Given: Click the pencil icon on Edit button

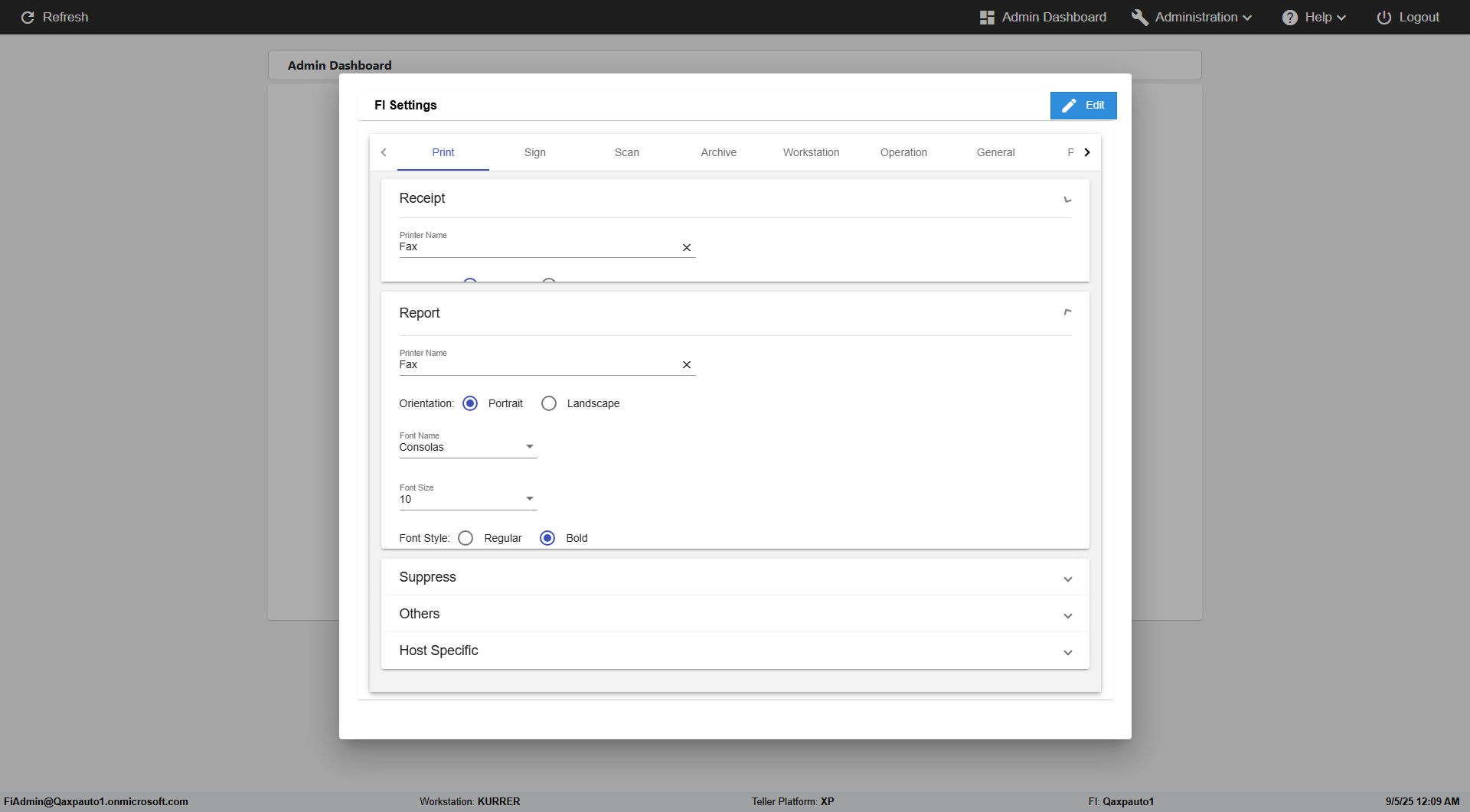Looking at the screenshot, I should (1070, 106).
